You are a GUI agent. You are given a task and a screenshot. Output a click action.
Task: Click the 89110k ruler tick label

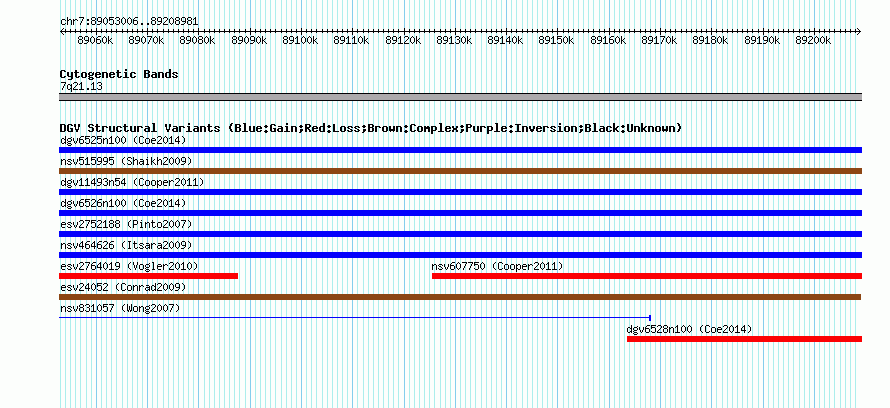(x=351, y=40)
